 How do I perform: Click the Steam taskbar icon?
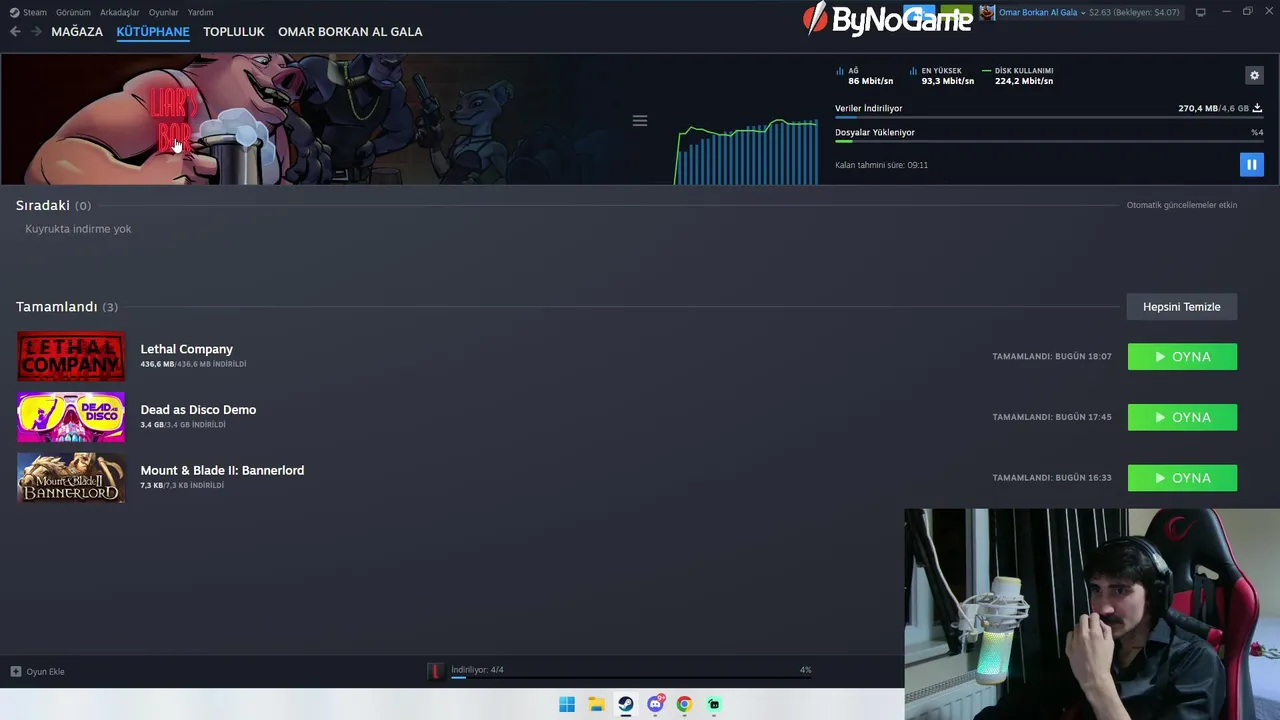[x=625, y=704]
